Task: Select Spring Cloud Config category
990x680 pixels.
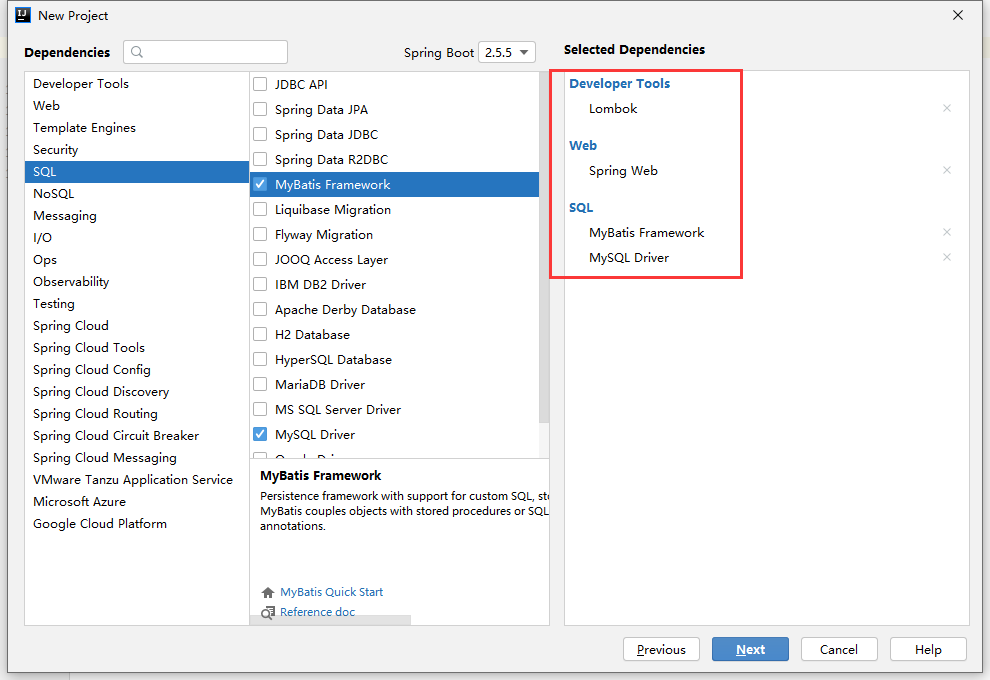Action: point(137,370)
